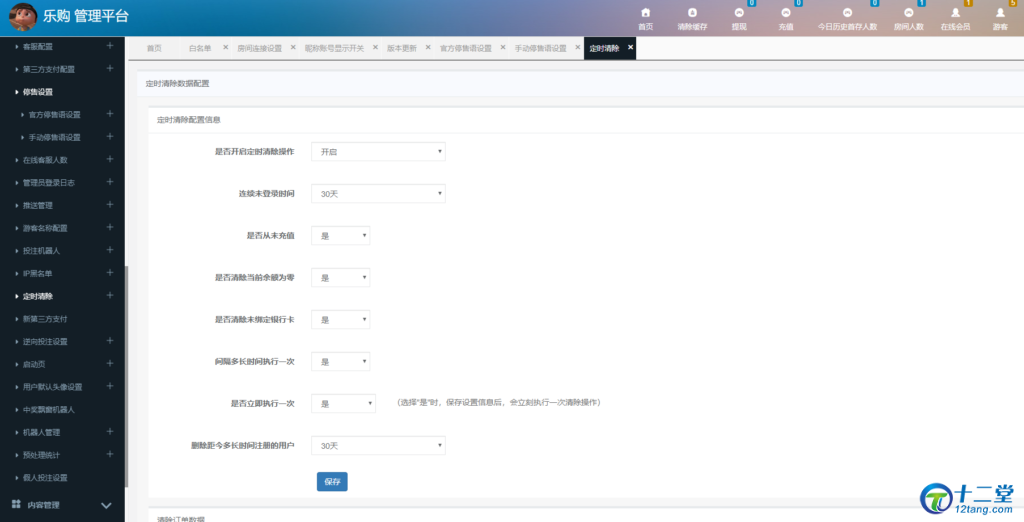This screenshot has height=522, width=1024.
Task: Open the 在线会员 online members icon
Action: 955,12
